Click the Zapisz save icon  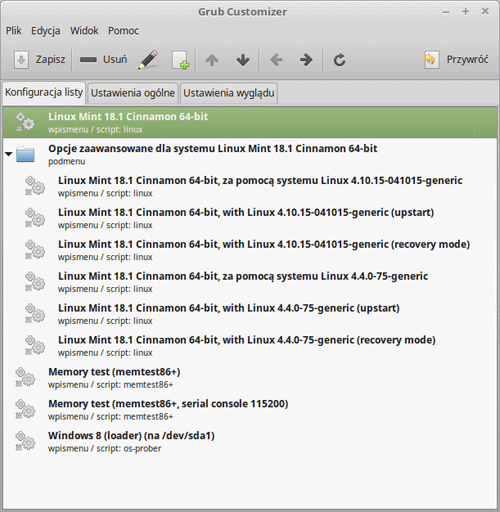tap(21, 60)
